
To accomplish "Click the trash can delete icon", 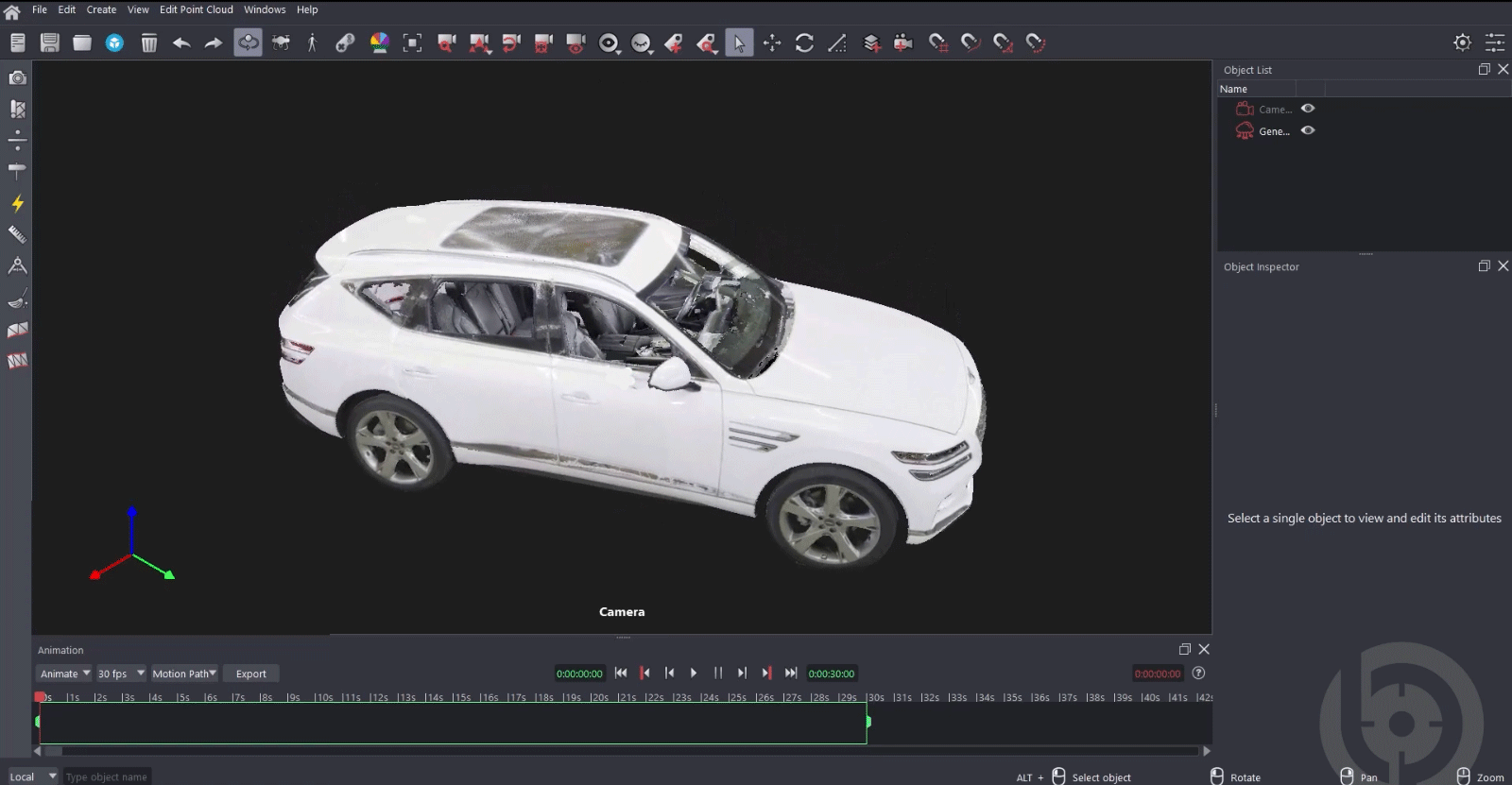I will click(148, 43).
